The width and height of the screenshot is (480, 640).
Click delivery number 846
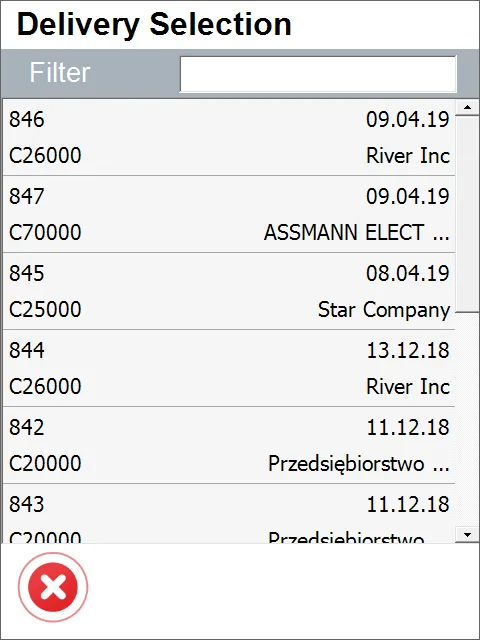tap(27, 119)
